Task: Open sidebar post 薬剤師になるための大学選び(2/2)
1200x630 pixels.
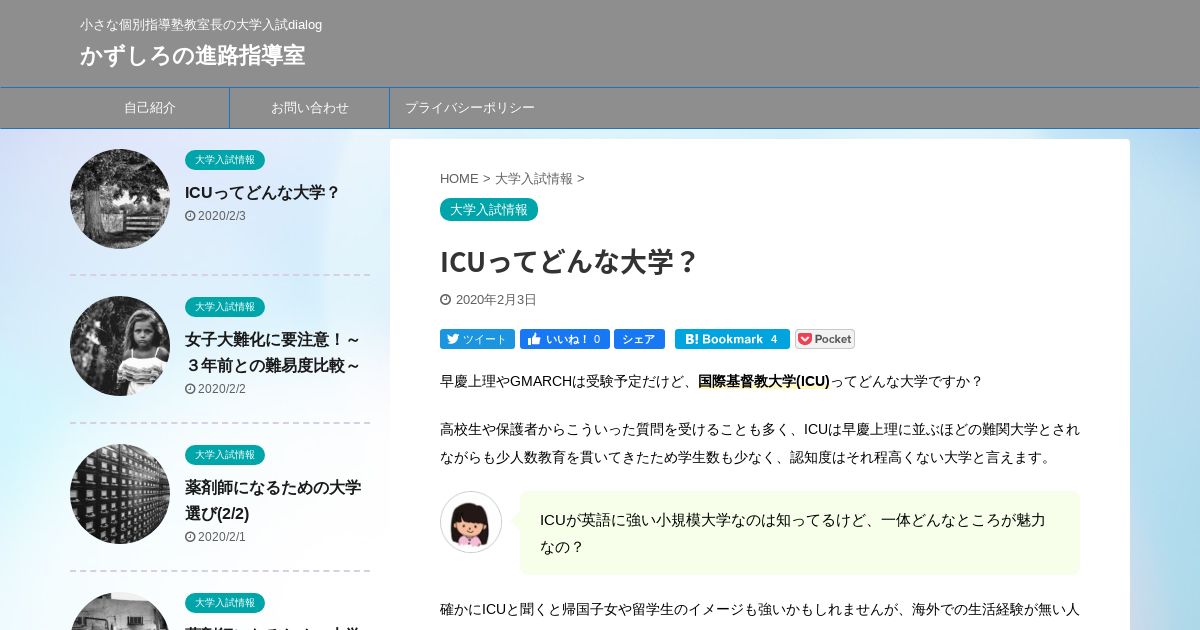Action: 273,500
